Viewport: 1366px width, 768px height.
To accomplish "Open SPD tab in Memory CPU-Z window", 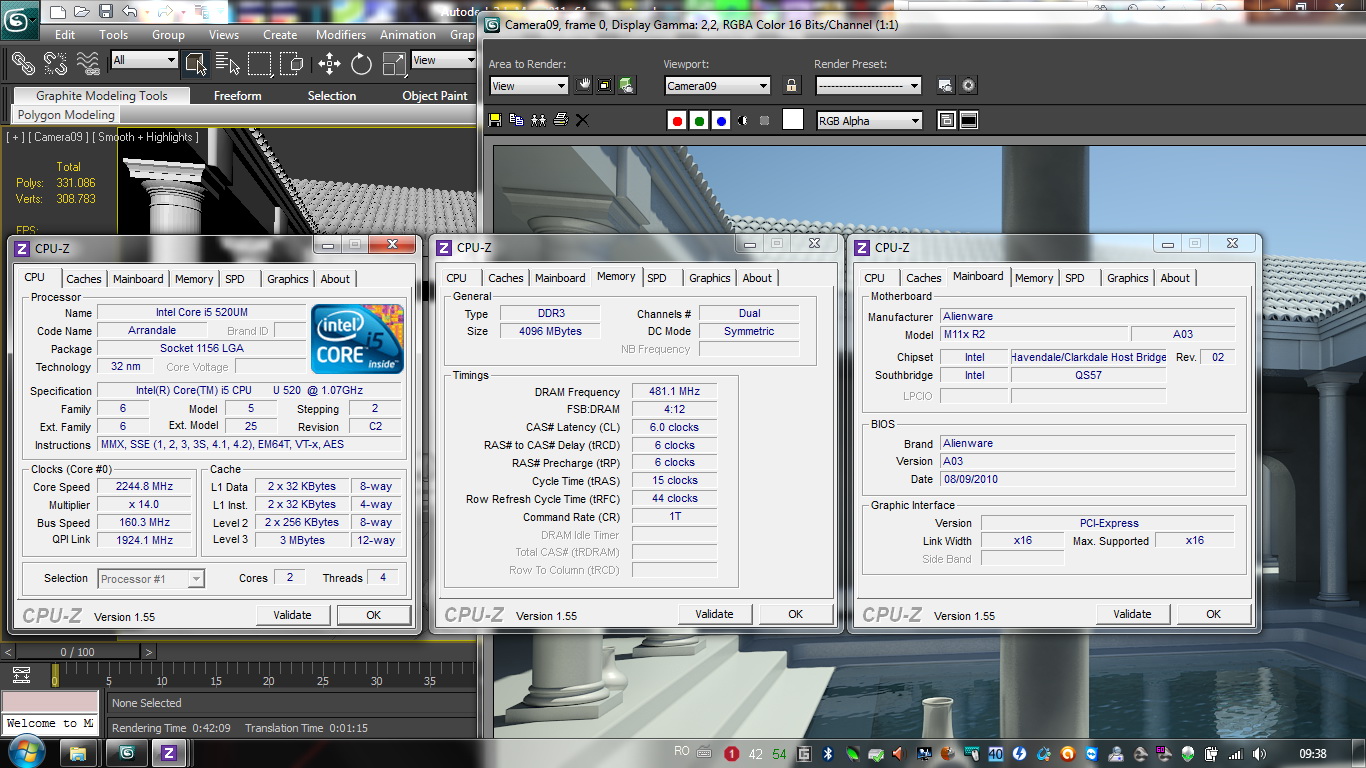I will pyautogui.click(x=657, y=278).
